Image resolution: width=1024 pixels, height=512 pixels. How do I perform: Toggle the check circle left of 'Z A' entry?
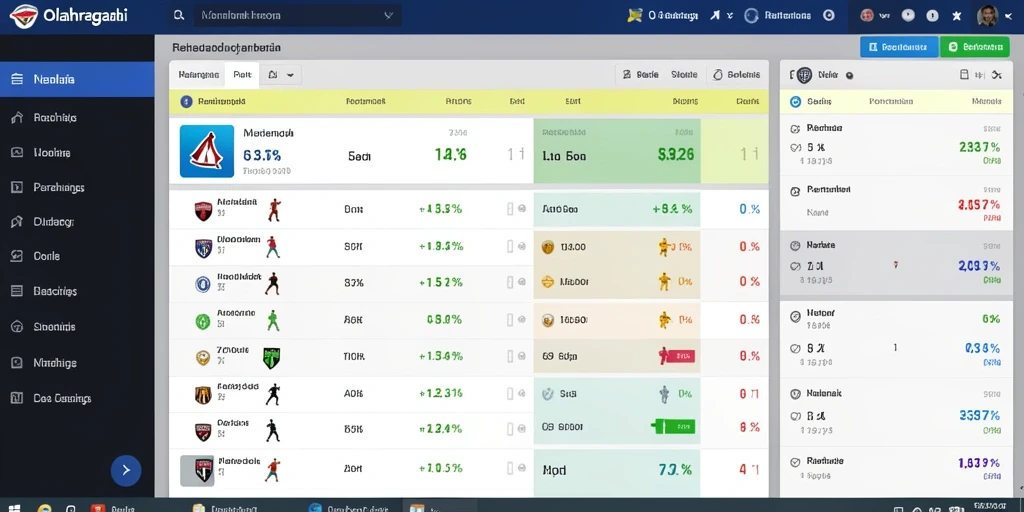tap(795, 266)
